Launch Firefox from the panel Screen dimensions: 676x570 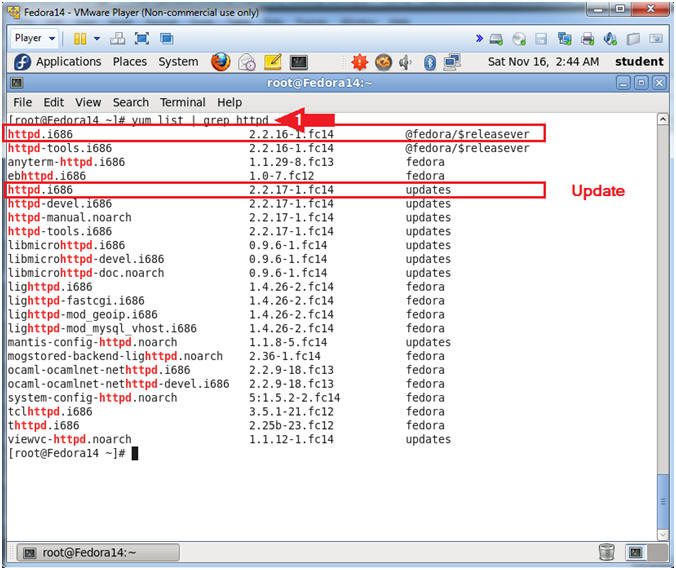click(x=220, y=62)
